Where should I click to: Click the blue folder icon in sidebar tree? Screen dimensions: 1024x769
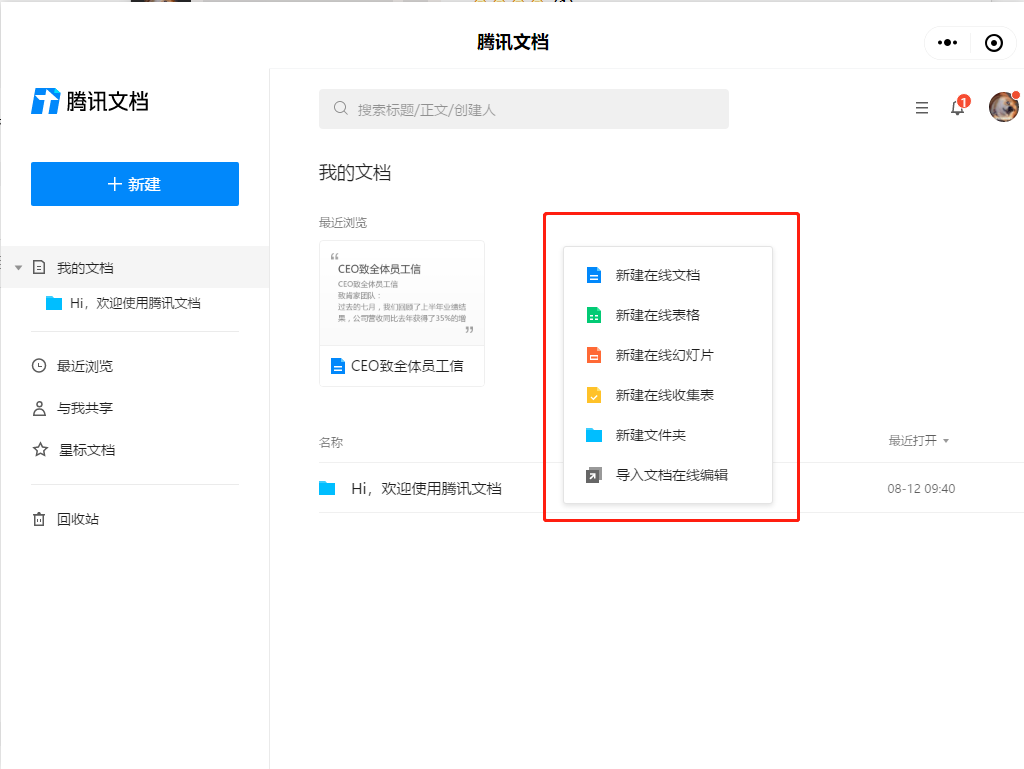[x=54, y=303]
